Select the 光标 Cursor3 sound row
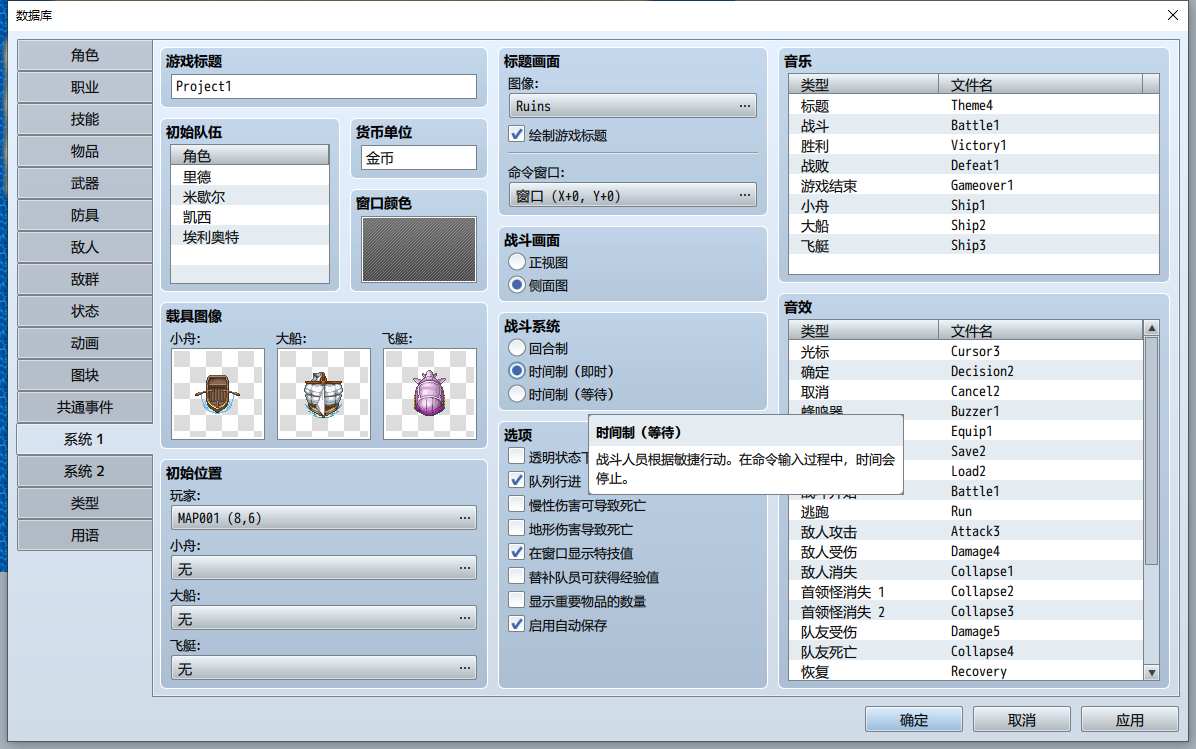Screen dimensions: 1196x749 click(966, 352)
